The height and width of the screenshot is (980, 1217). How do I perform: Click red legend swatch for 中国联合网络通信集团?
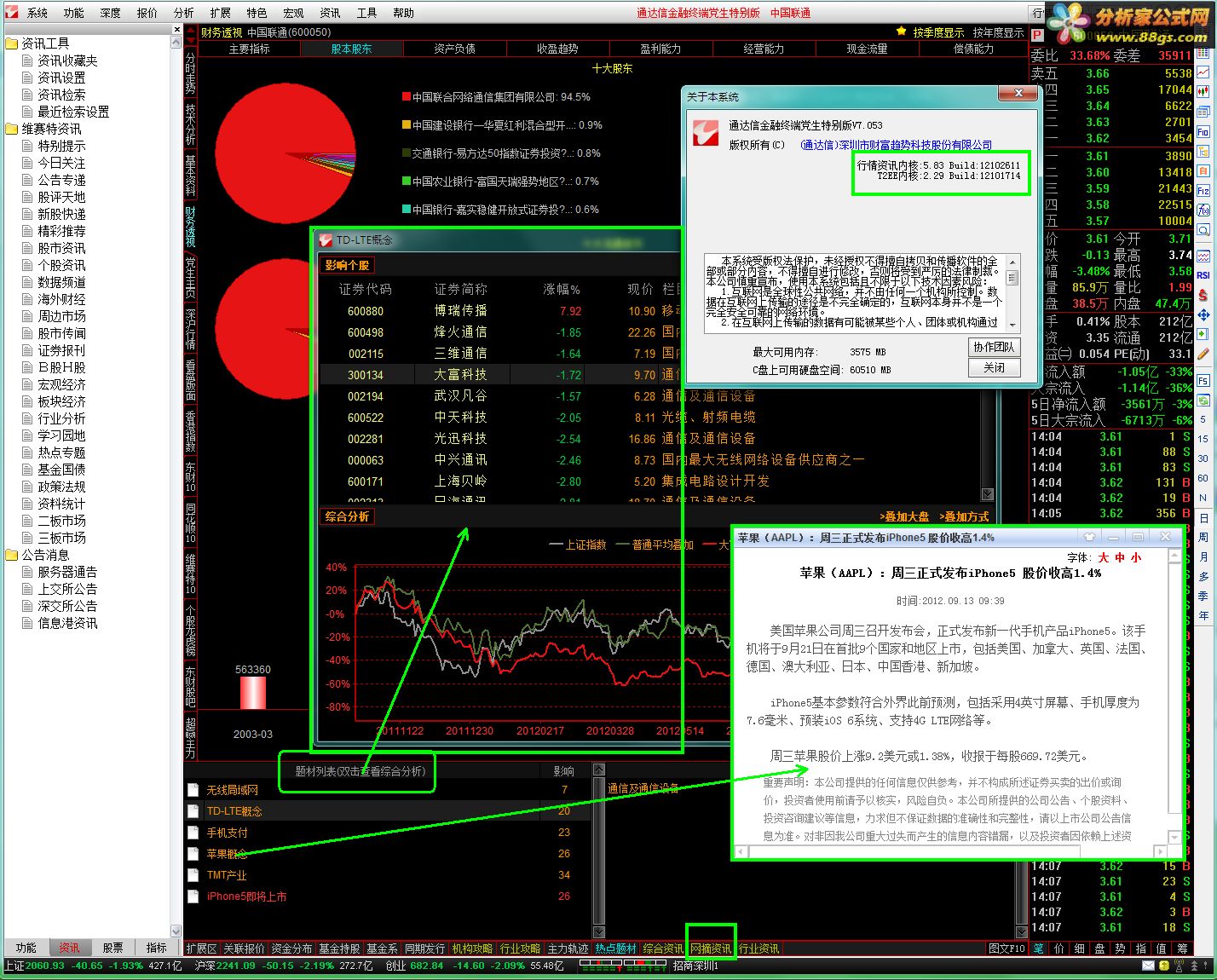click(407, 97)
